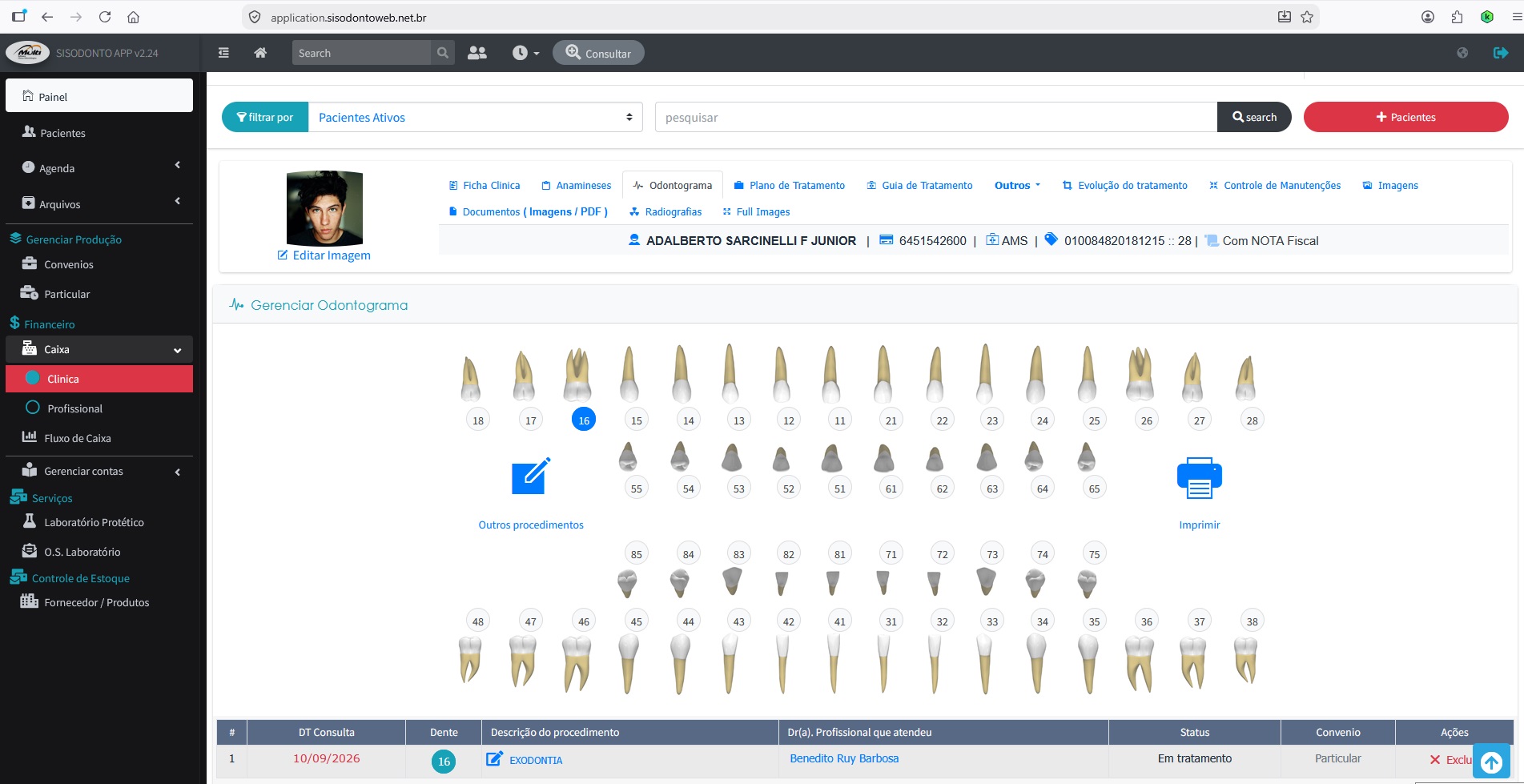
Task: Select upper tooth 18 image
Action: click(471, 379)
